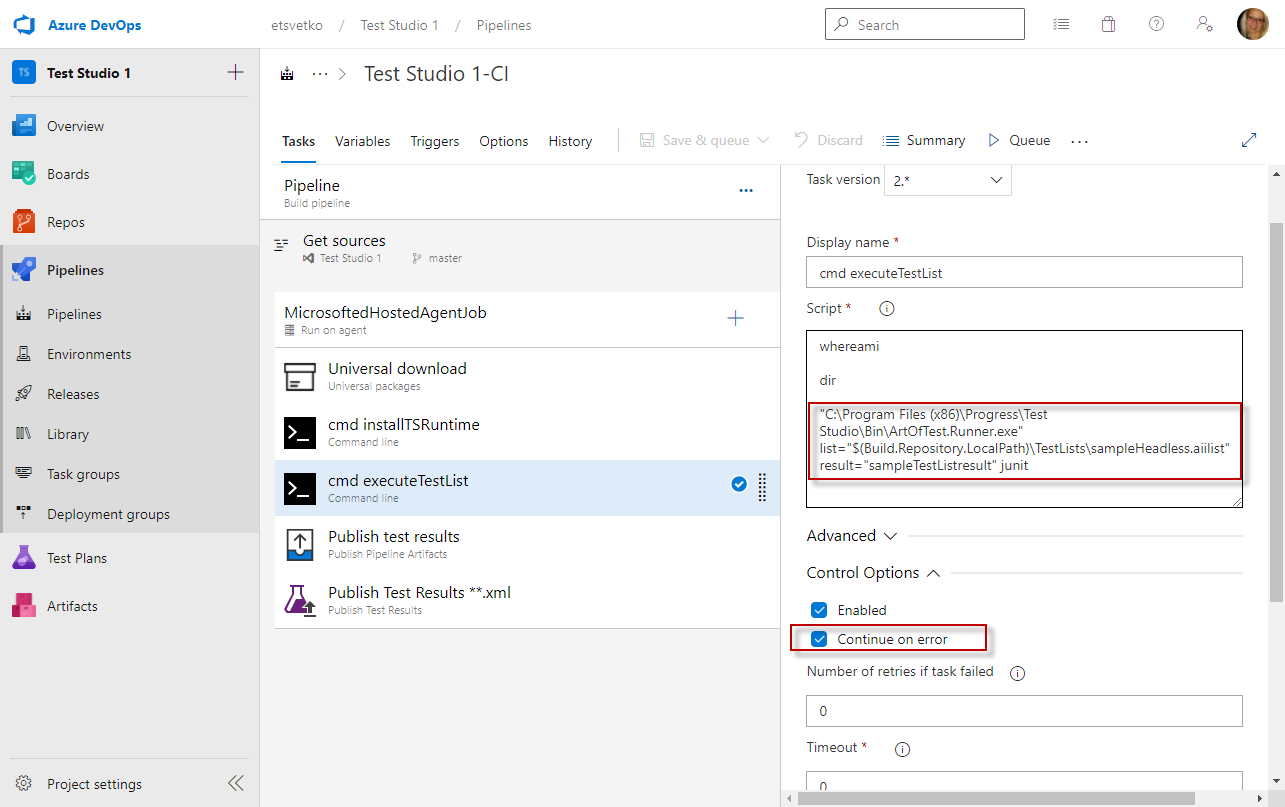Image resolution: width=1285 pixels, height=807 pixels.
Task: Click the plus icon next to Test Studio 1
Action: tap(235, 72)
